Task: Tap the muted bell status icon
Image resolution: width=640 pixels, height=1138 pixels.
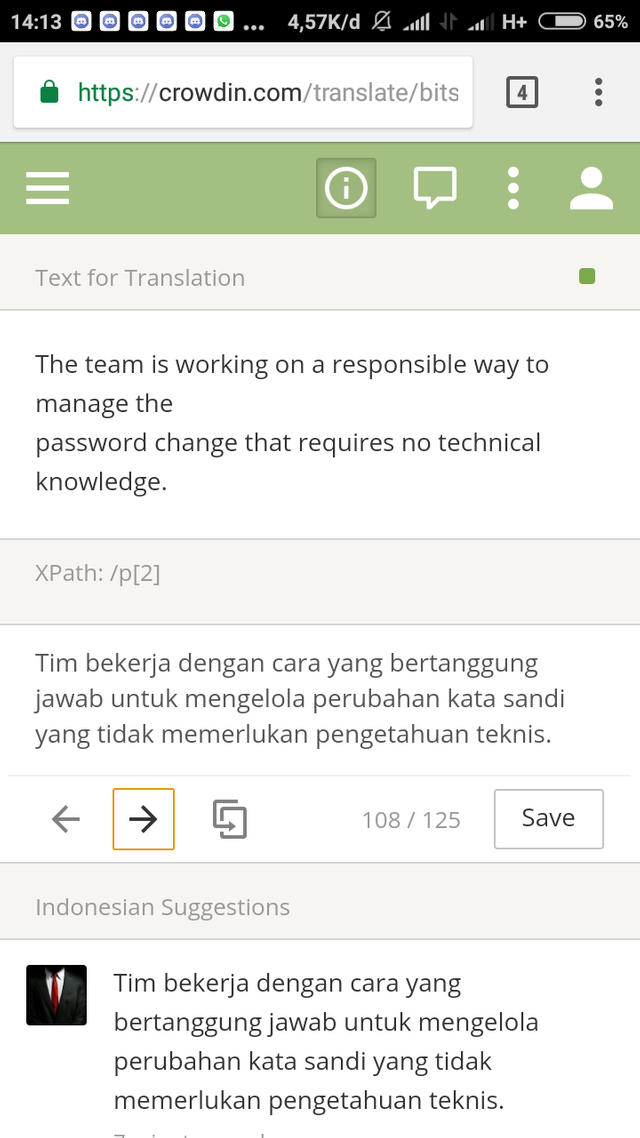Action: coord(382,22)
